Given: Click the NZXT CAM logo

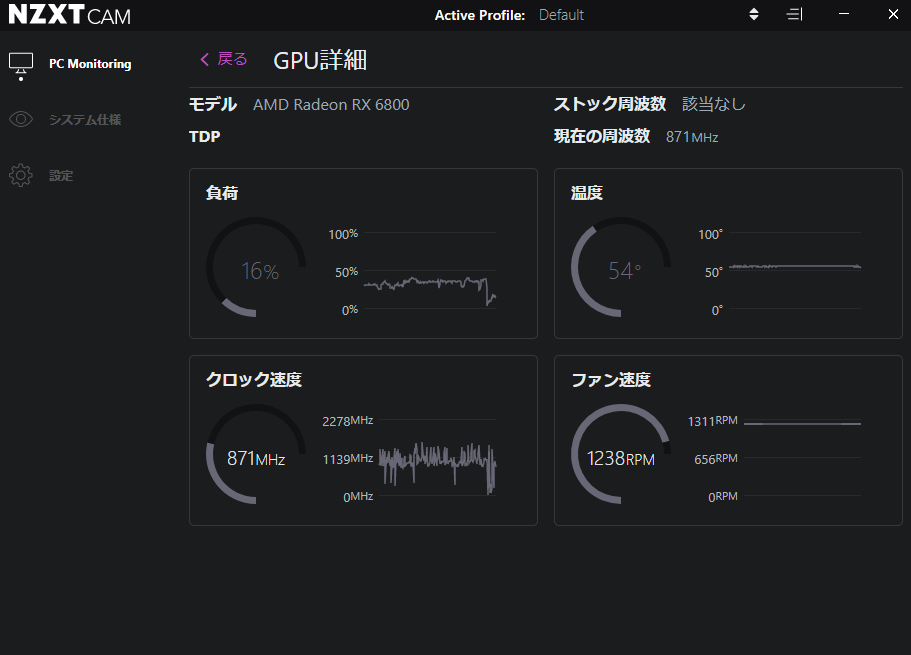Looking at the screenshot, I should click(x=70, y=15).
